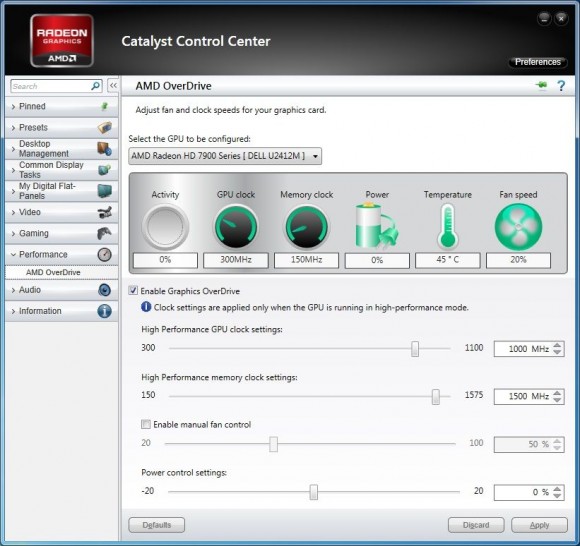
Task: Minimize the Catalyst Control Center window
Action: pyautogui.click(x=544, y=18)
